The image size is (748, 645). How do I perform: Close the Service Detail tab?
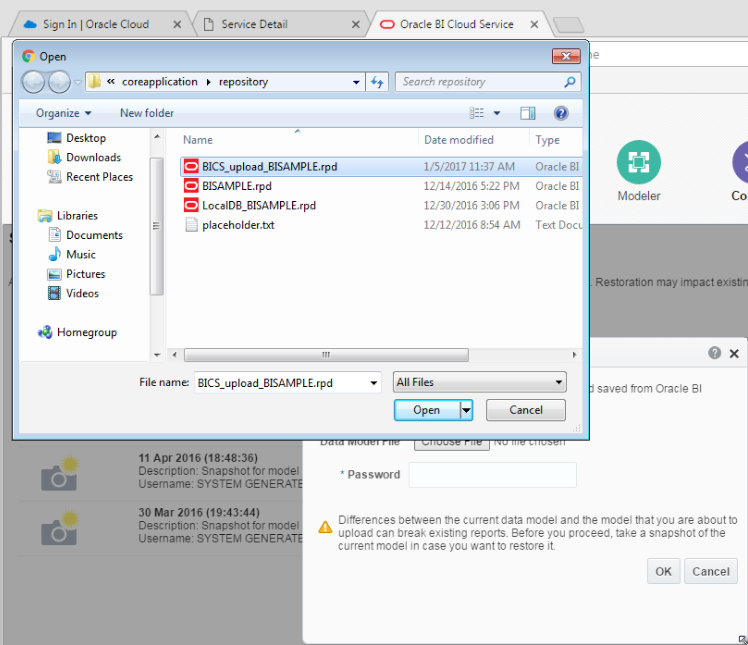click(x=356, y=24)
